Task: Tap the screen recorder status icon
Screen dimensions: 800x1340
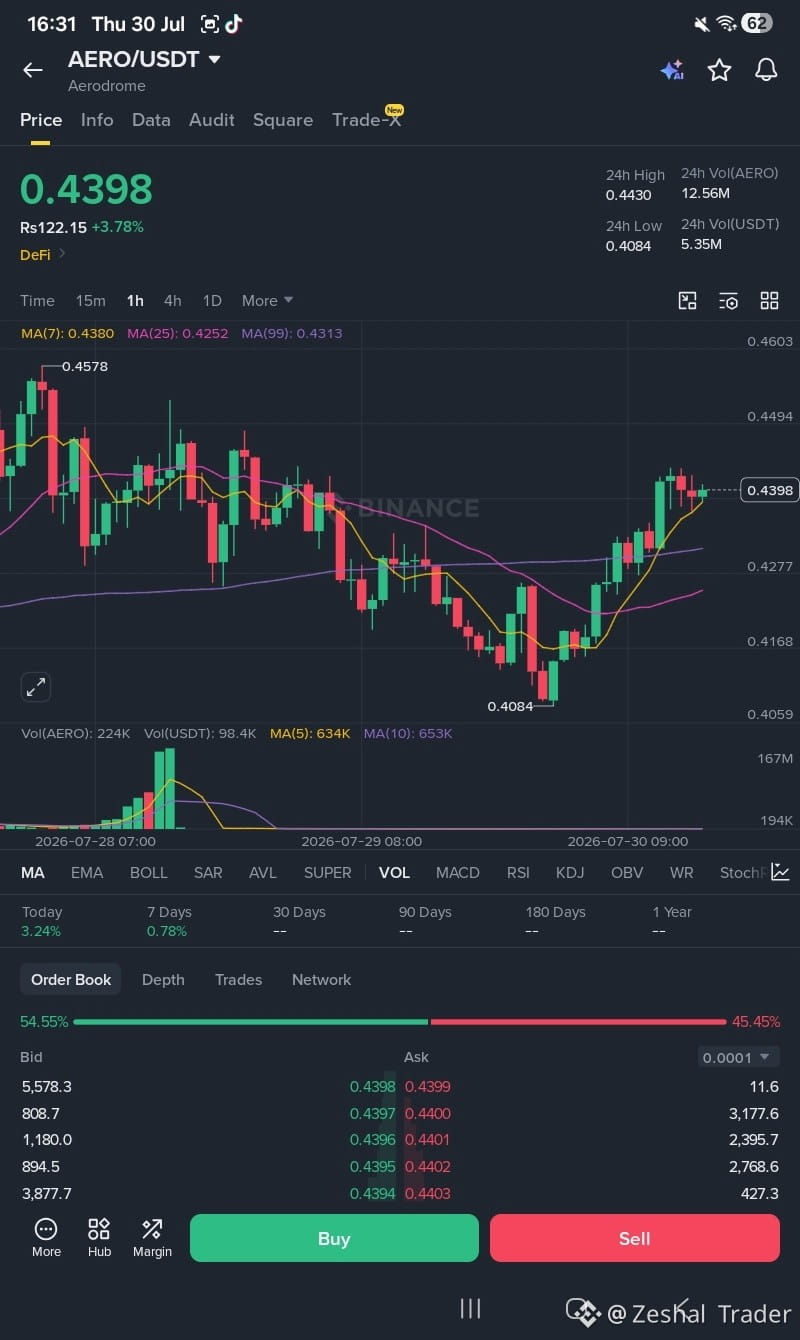Action: click(209, 24)
